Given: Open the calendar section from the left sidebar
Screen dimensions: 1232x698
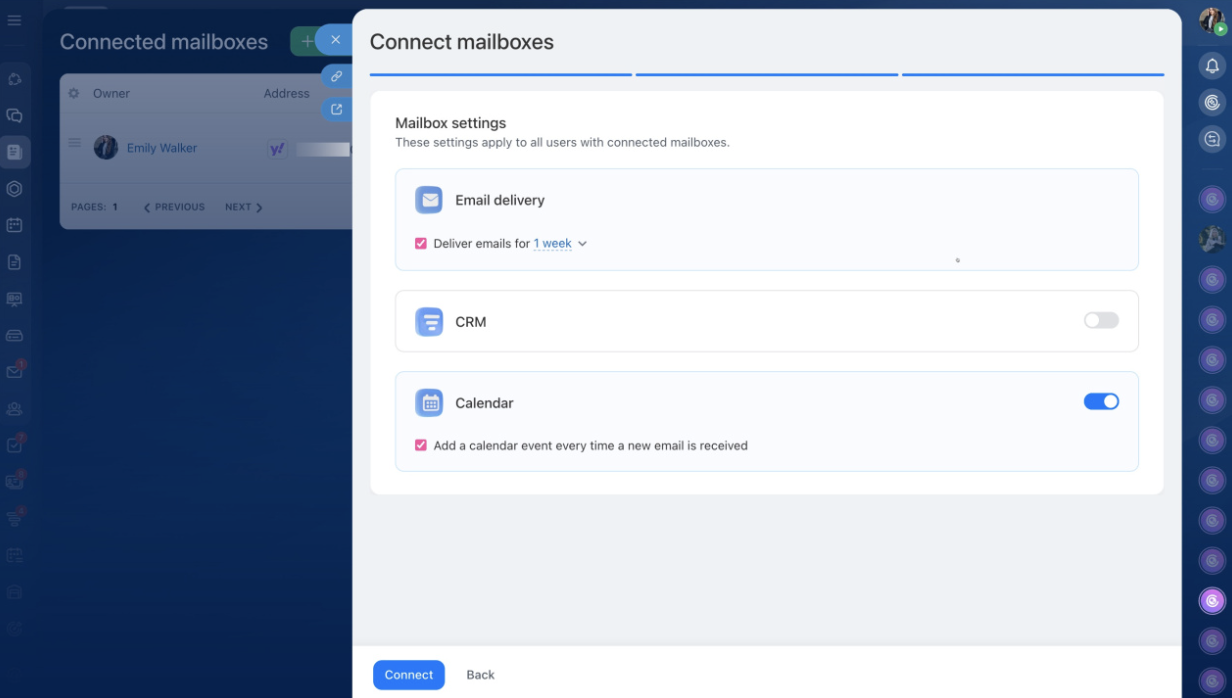Looking at the screenshot, I should [15, 225].
